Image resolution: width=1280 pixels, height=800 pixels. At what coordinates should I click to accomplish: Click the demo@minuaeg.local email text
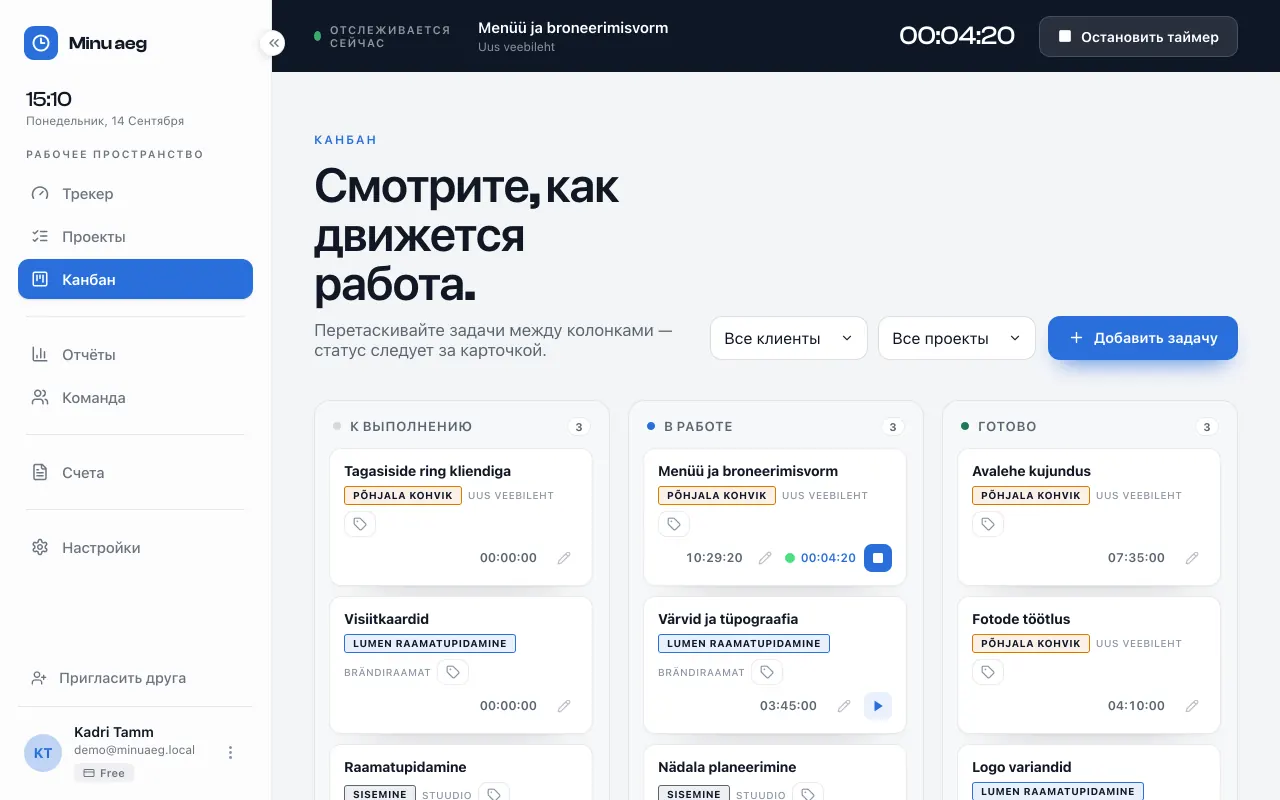point(134,750)
